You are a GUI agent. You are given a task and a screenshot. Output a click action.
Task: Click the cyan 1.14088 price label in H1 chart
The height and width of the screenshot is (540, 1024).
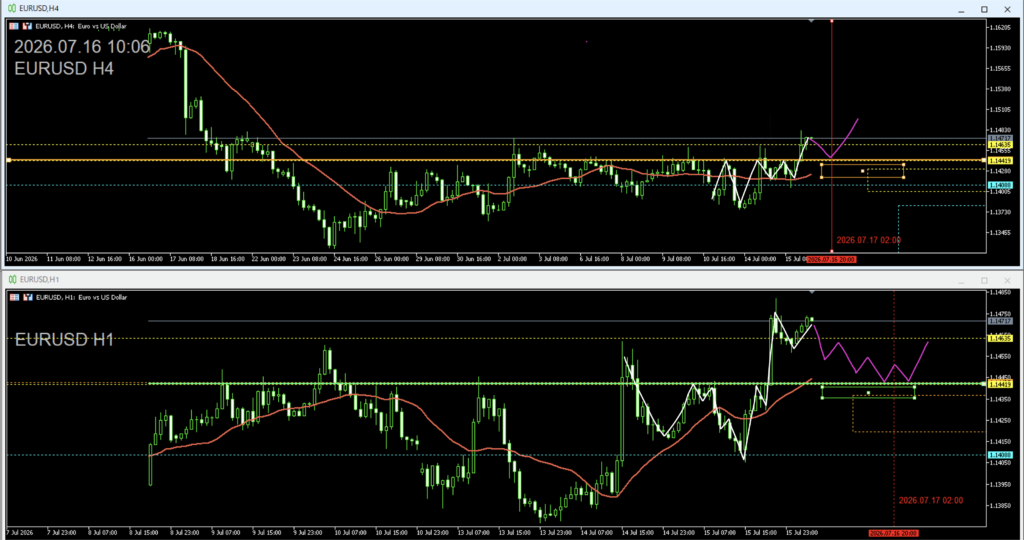(1000, 455)
